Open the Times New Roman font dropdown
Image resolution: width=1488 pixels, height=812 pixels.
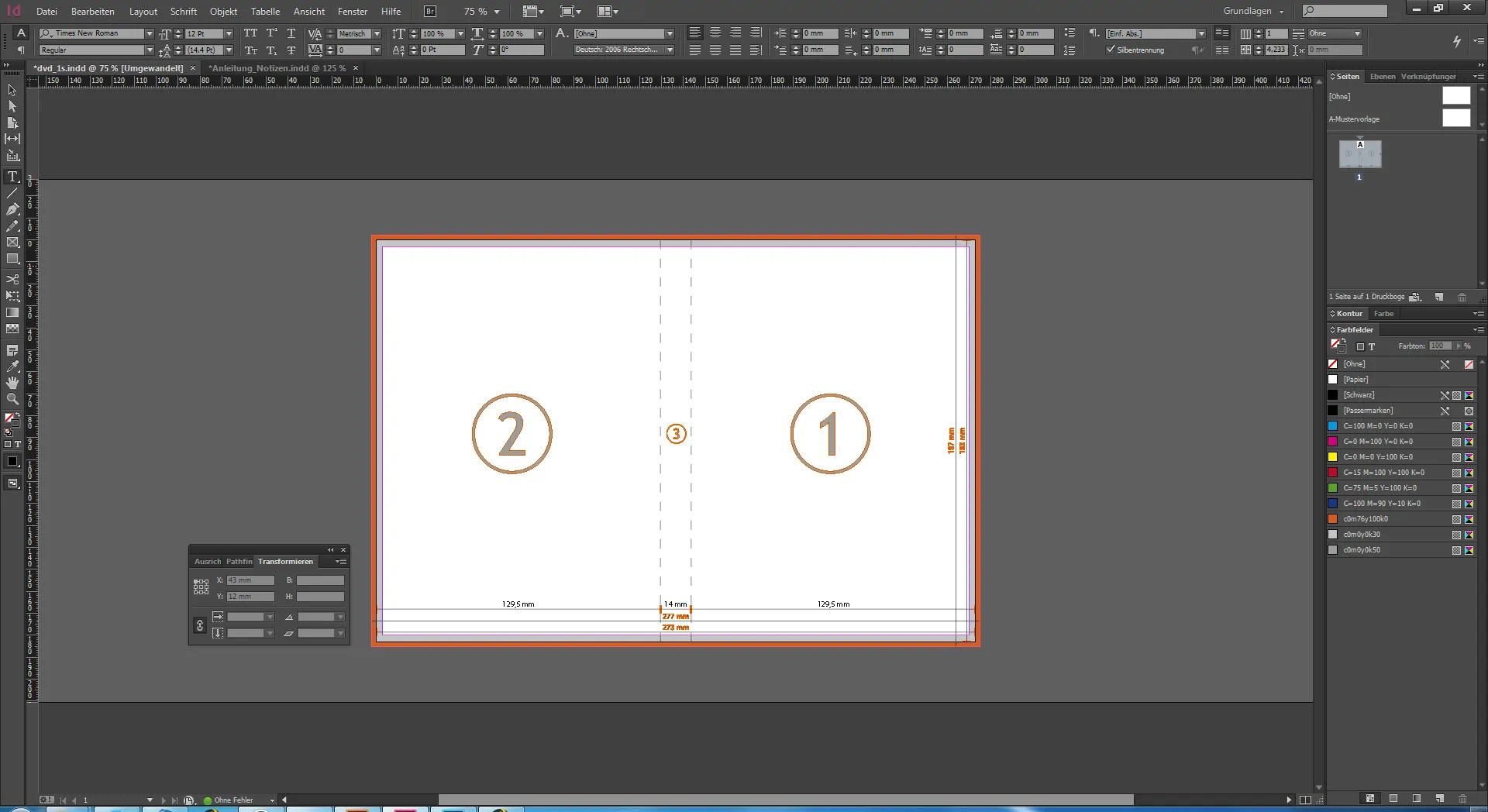click(150, 33)
